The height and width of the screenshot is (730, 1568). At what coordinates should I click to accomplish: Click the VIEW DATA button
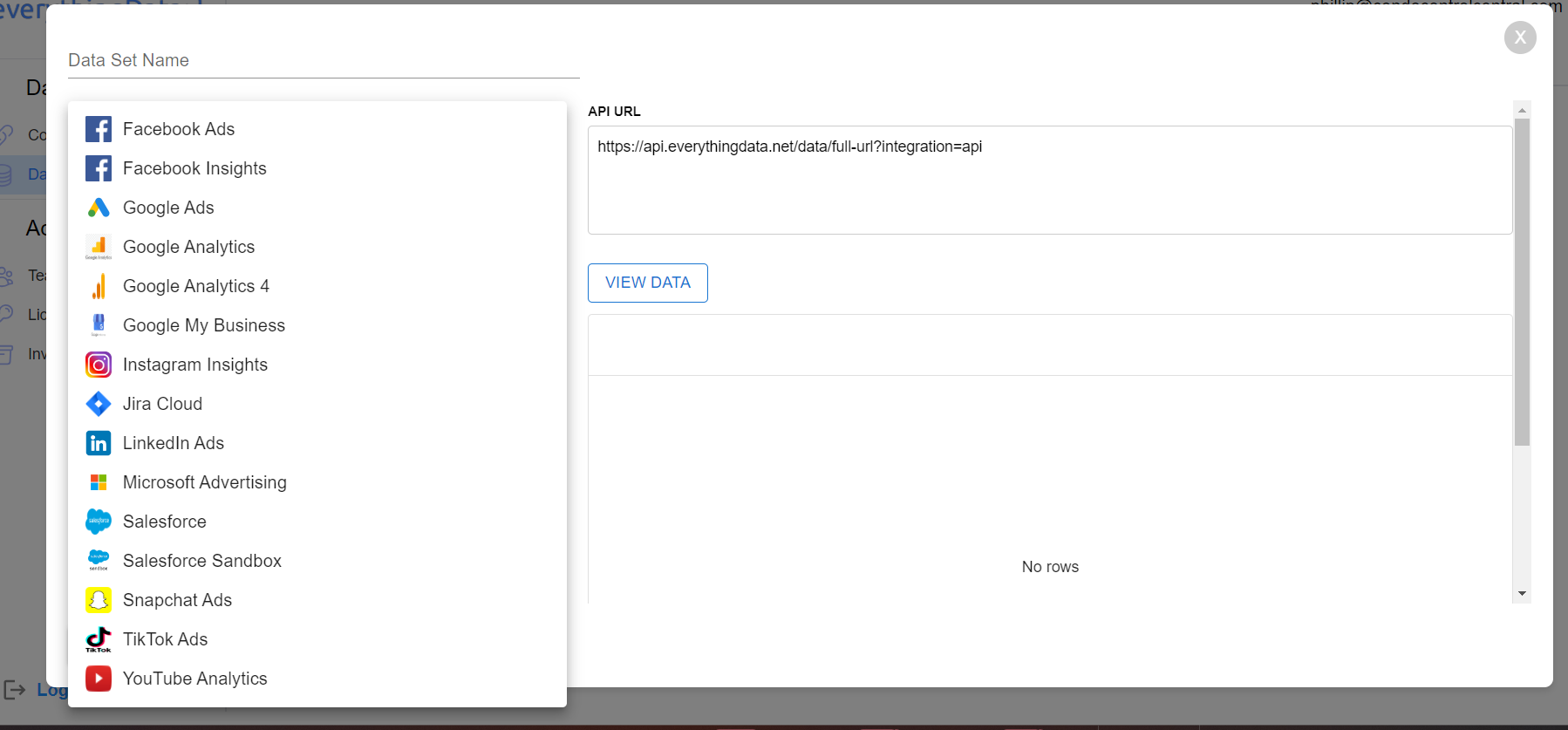(x=648, y=283)
